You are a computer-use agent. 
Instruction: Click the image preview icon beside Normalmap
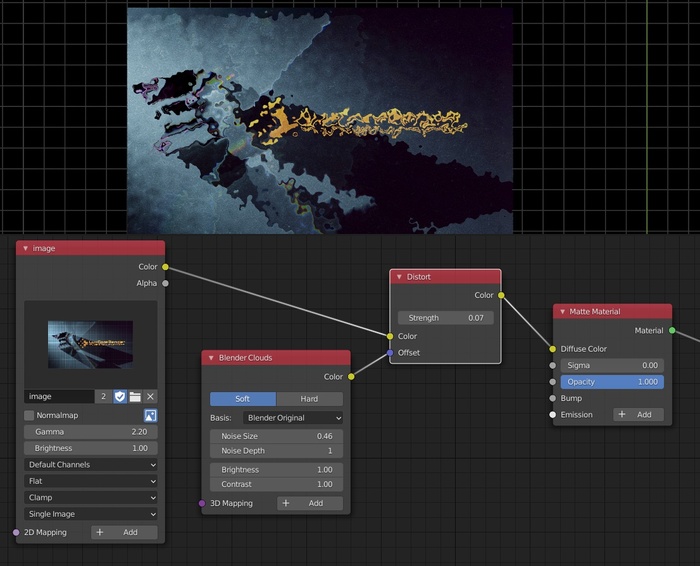[x=150, y=415]
